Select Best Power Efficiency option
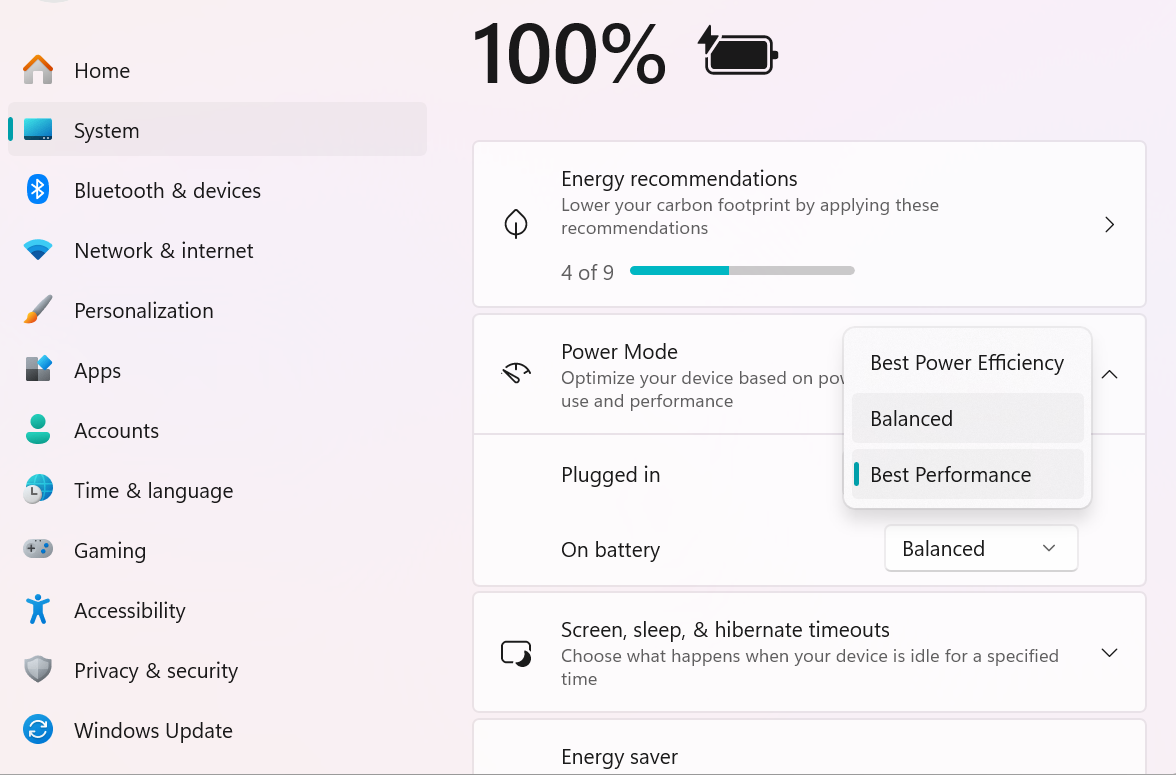Image resolution: width=1176 pixels, height=775 pixels. coord(967,363)
